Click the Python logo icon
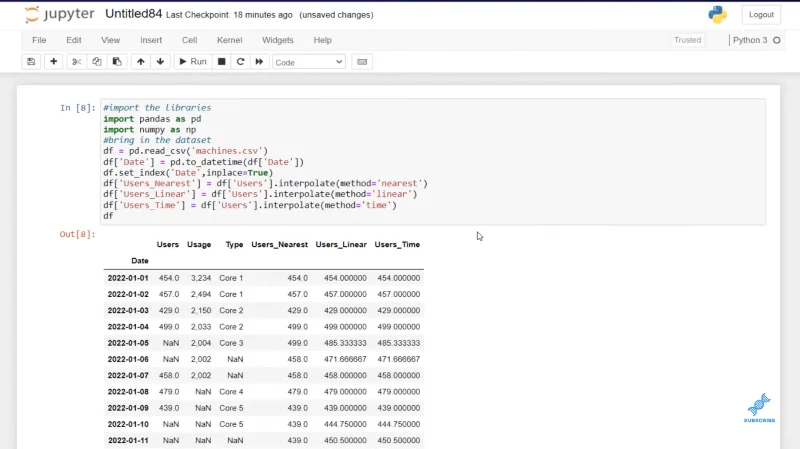The height and width of the screenshot is (449, 800). click(x=717, y=14)
